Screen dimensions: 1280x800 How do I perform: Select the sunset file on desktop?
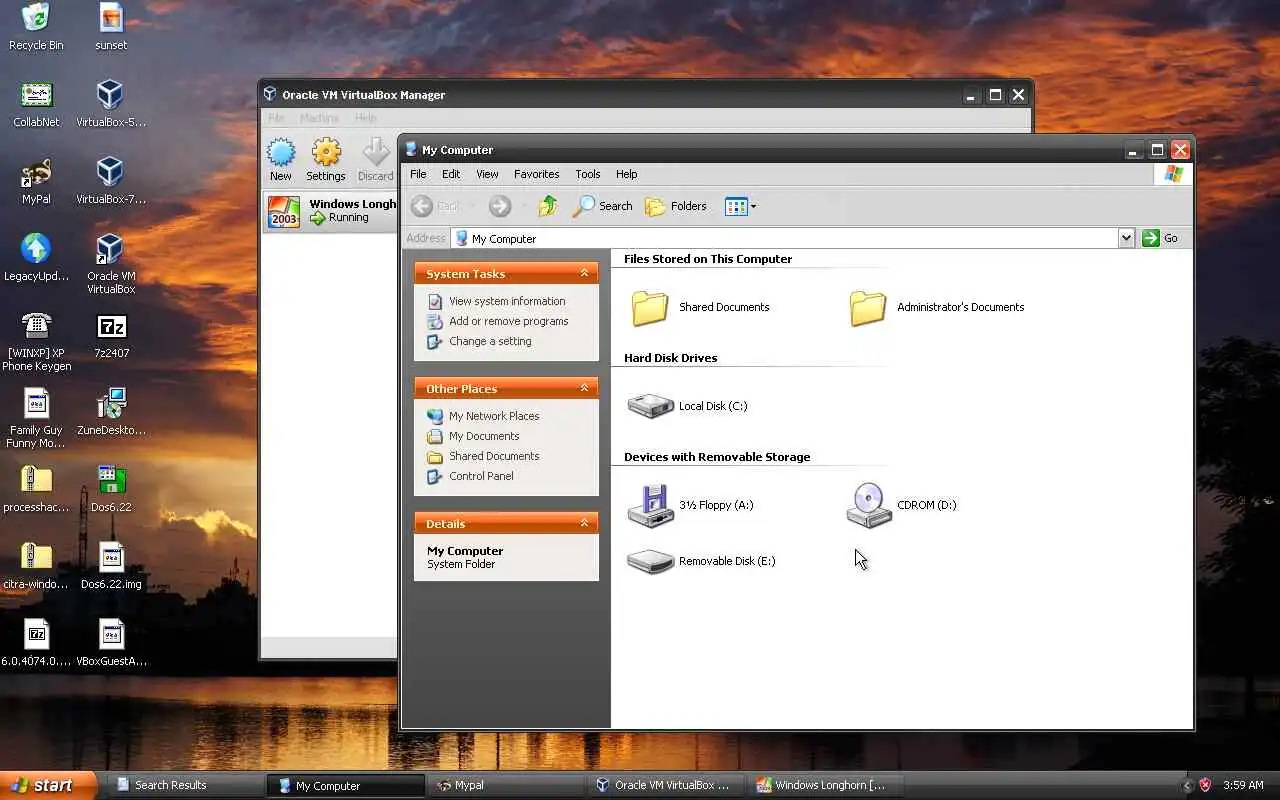pyautogui.click(x=111, y=27)
